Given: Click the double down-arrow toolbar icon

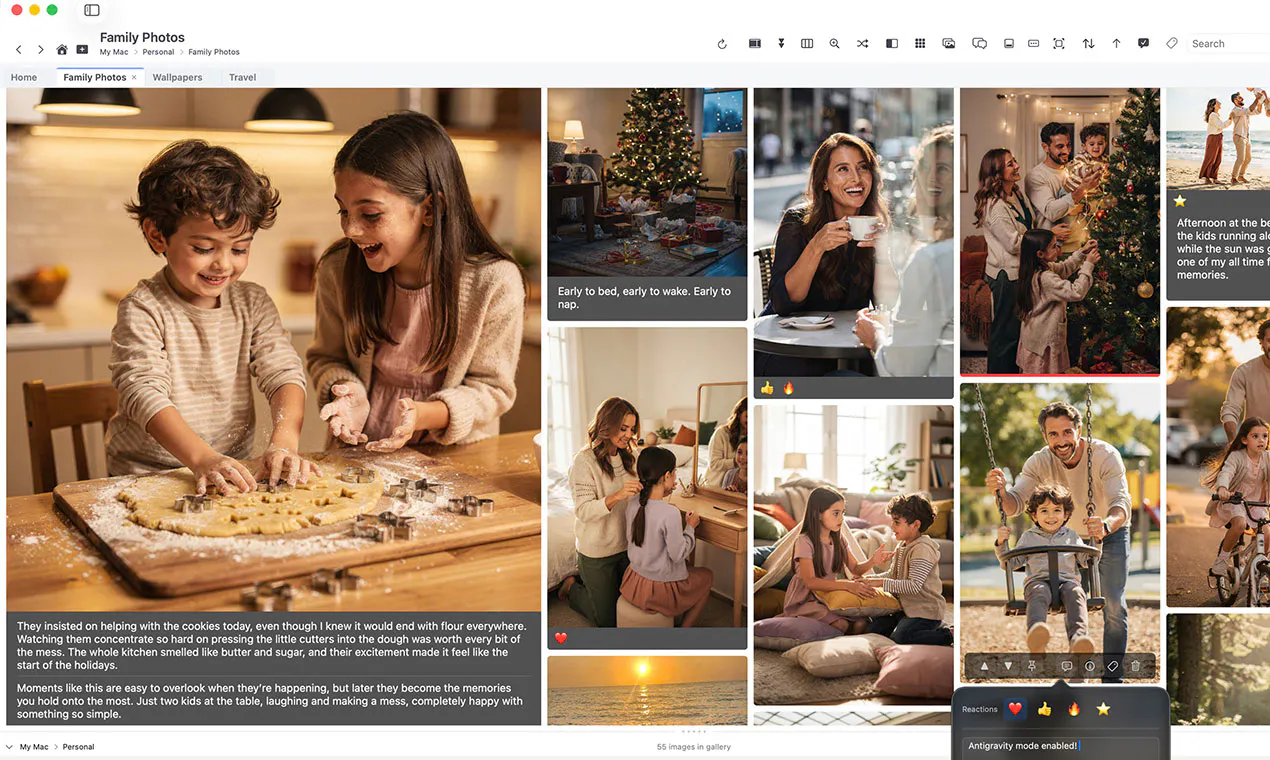Looking at the screenshot, I should tap(781, 44).
